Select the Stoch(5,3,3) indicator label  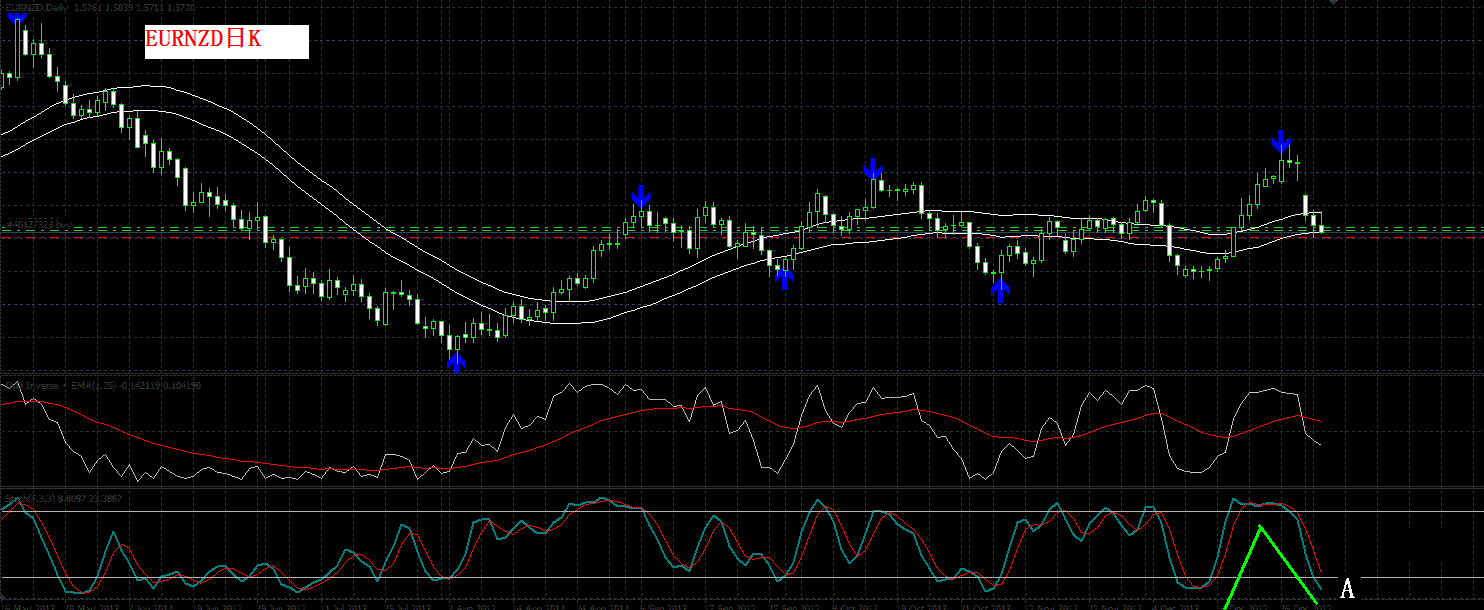coord(63,497)
